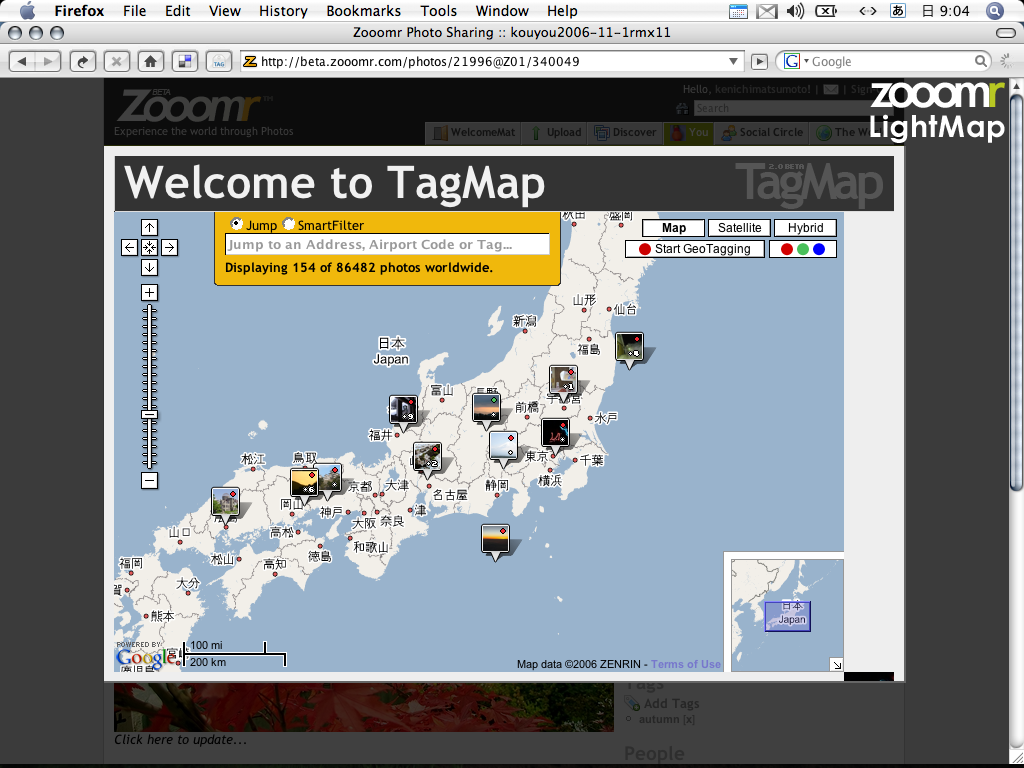Click the blue color dot
This screenshot has width=1024, height=768.
coord(819,249)
